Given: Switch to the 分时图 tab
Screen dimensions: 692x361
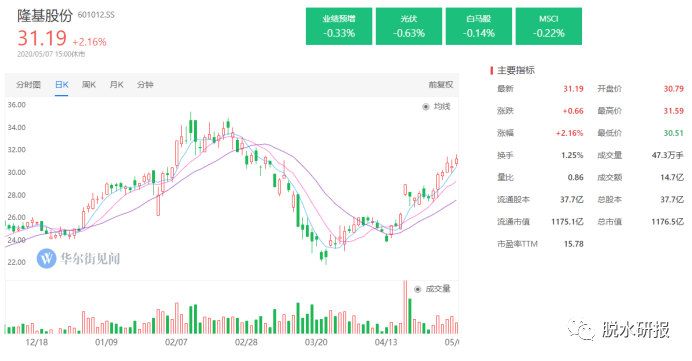Looking at the screenshot, I should click(28, 84).
